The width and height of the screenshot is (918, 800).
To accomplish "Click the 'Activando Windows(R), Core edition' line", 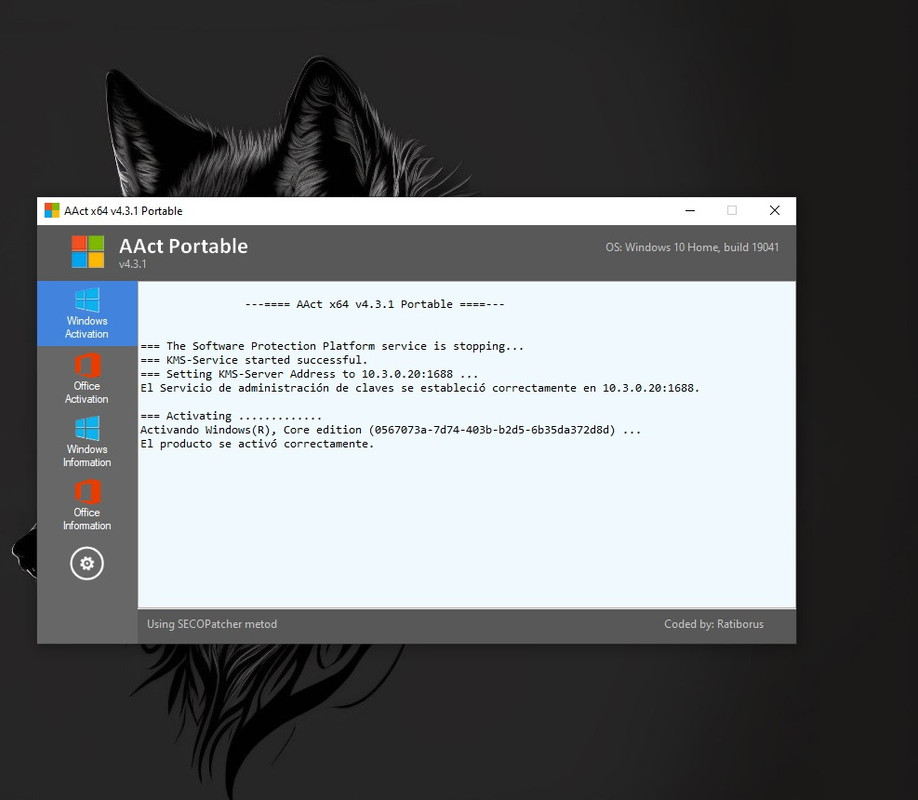I will [x=391, y=430].
